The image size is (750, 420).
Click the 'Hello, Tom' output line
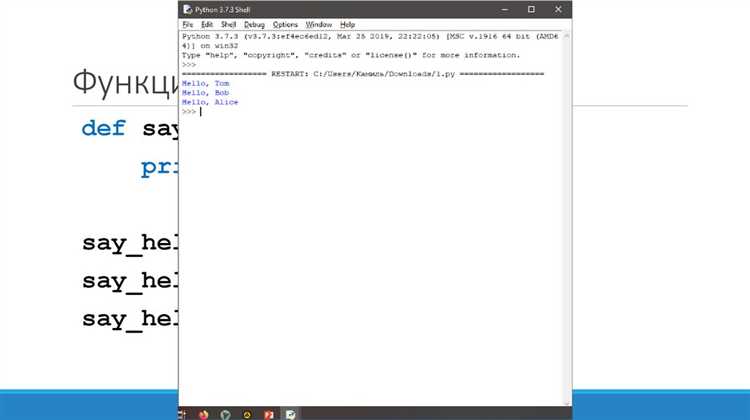(206, 83)
